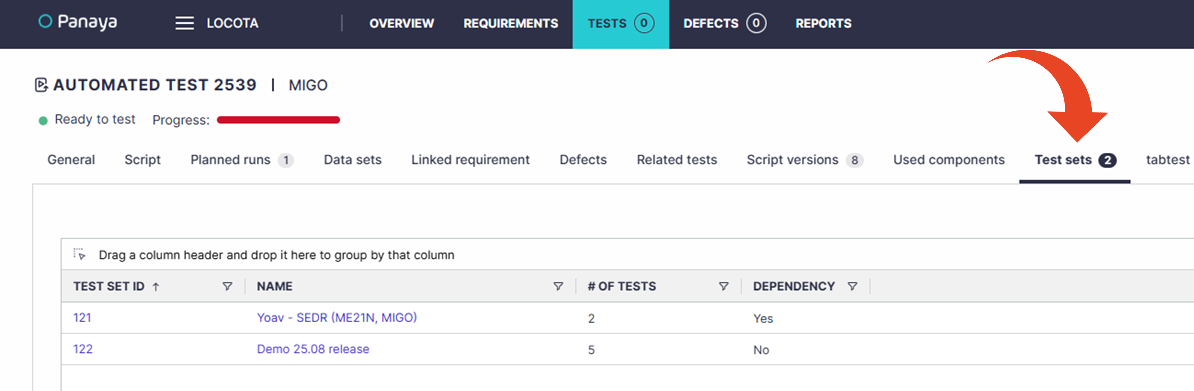
Task: Open the Used components tab
Action: click(949, 160)
